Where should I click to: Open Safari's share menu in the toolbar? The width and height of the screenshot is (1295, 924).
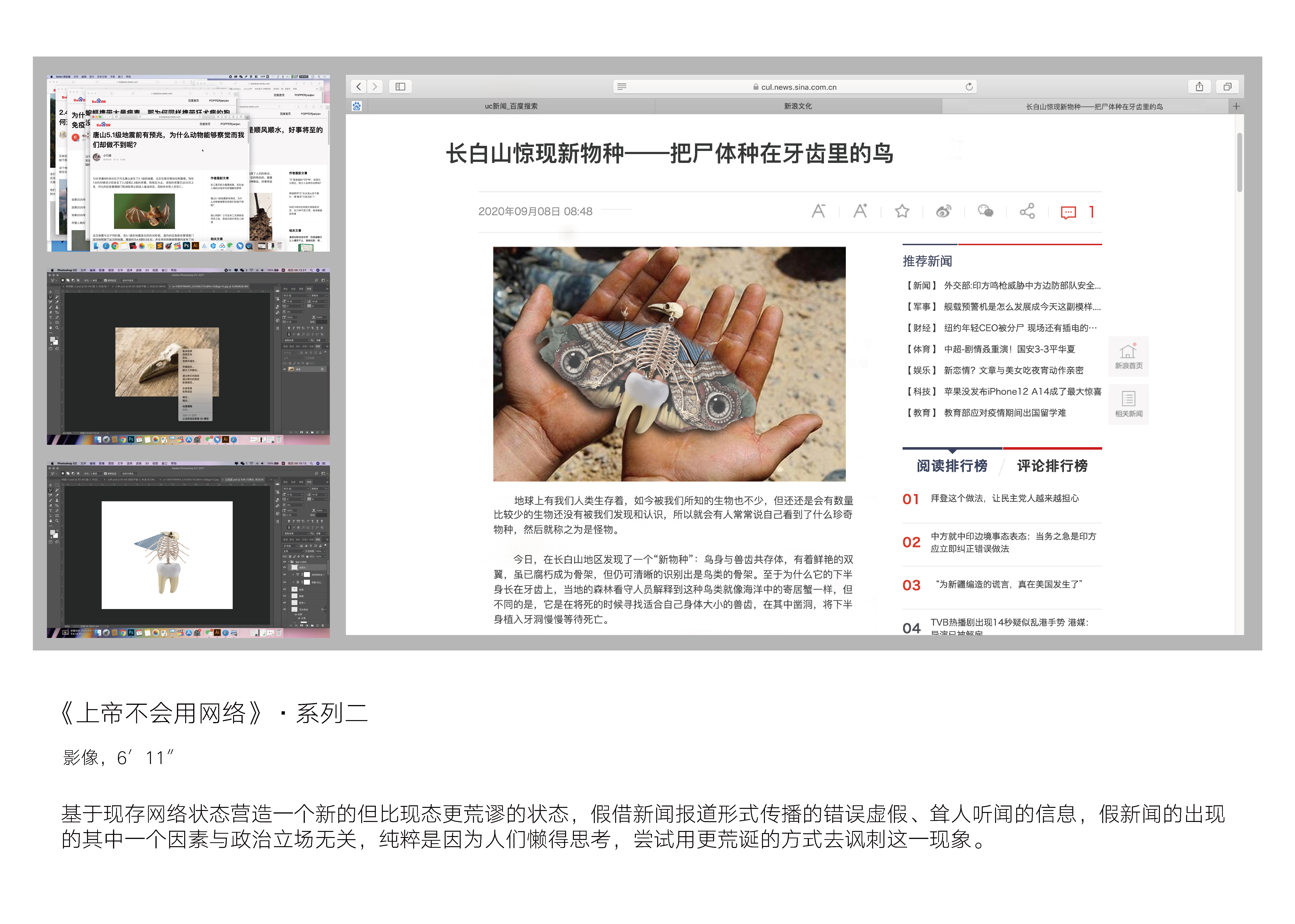tap(1199, 86)
